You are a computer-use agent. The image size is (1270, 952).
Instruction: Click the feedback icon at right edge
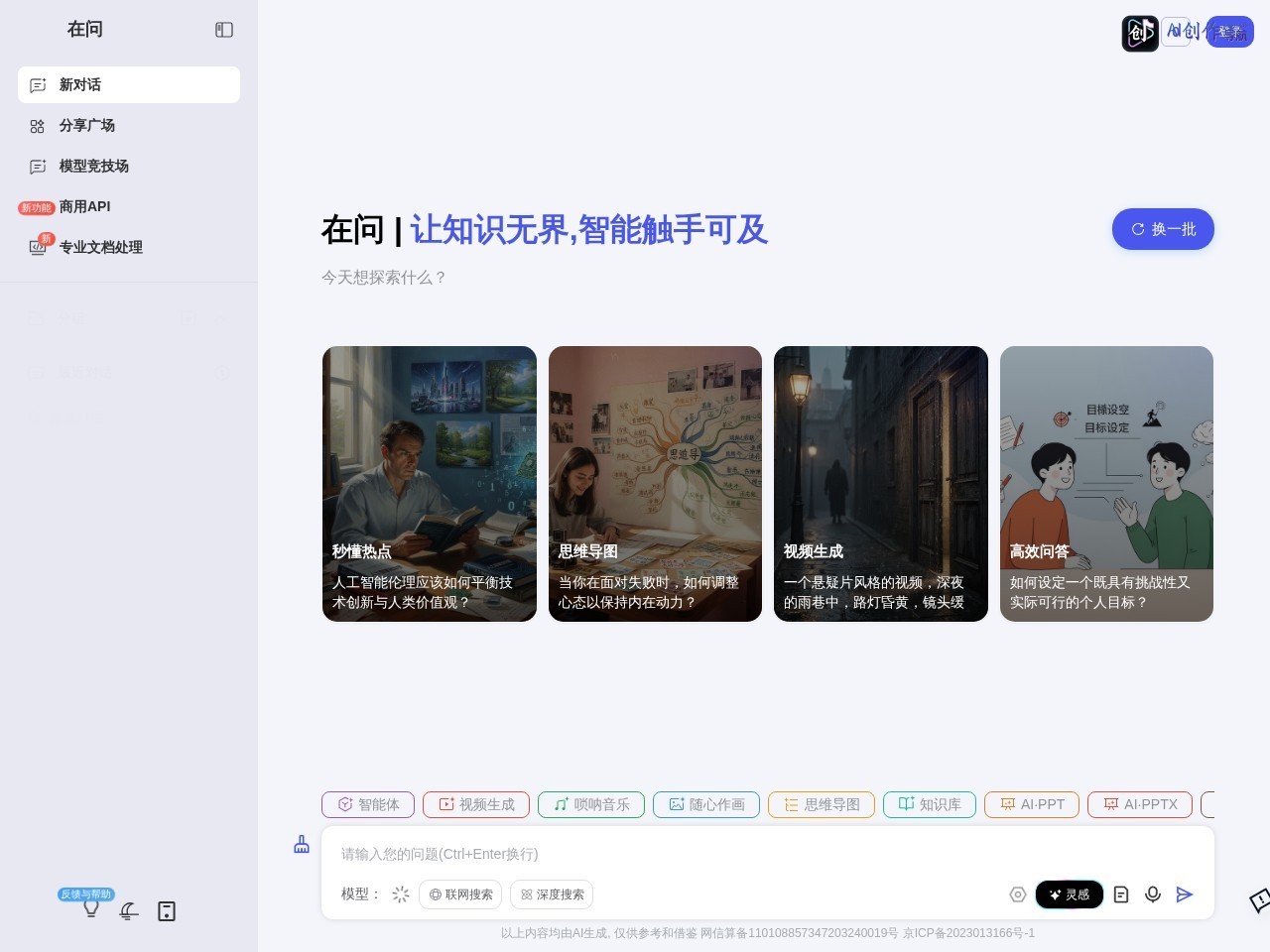click(x=1259, y=900)
